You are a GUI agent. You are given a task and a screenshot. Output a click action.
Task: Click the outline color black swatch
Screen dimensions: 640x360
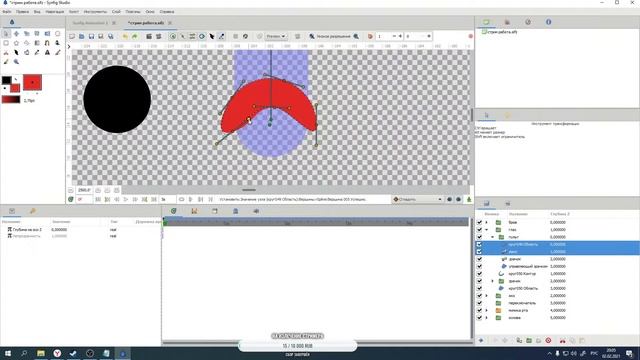coord(7,80)
